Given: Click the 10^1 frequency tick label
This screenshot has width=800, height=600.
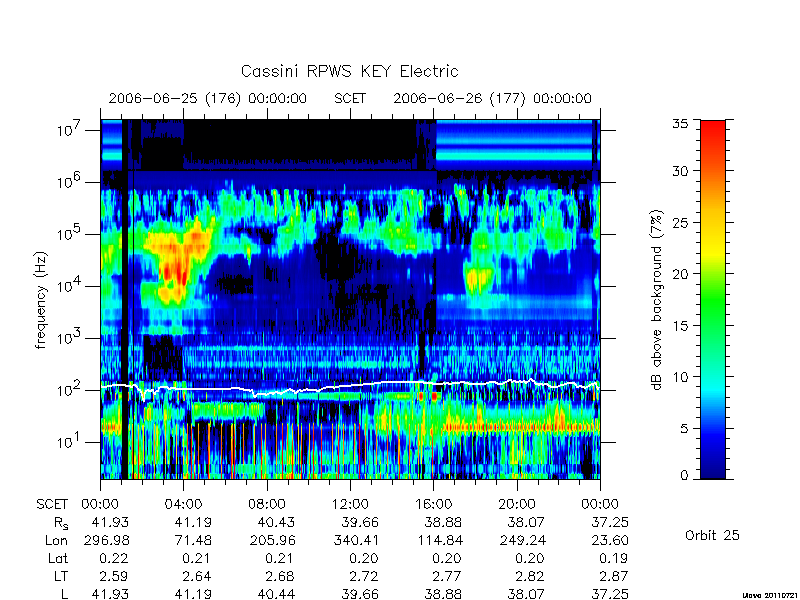Looking at the screenshot, I should [70, 441].
